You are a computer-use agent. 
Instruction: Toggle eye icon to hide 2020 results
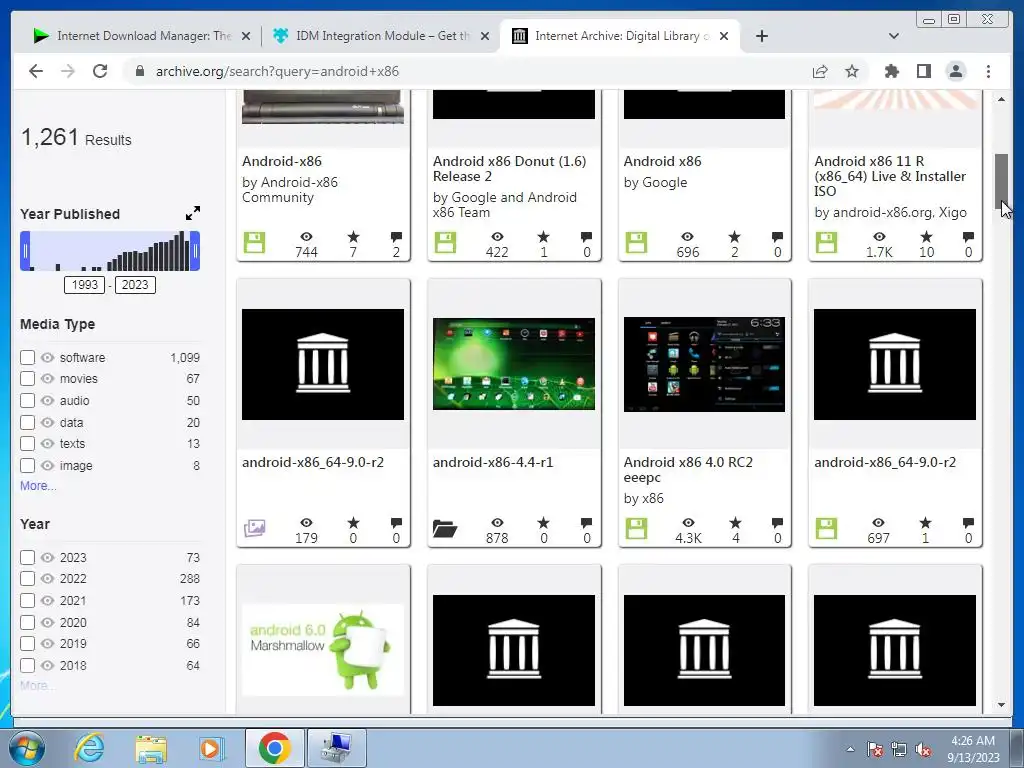click(47, 622)
